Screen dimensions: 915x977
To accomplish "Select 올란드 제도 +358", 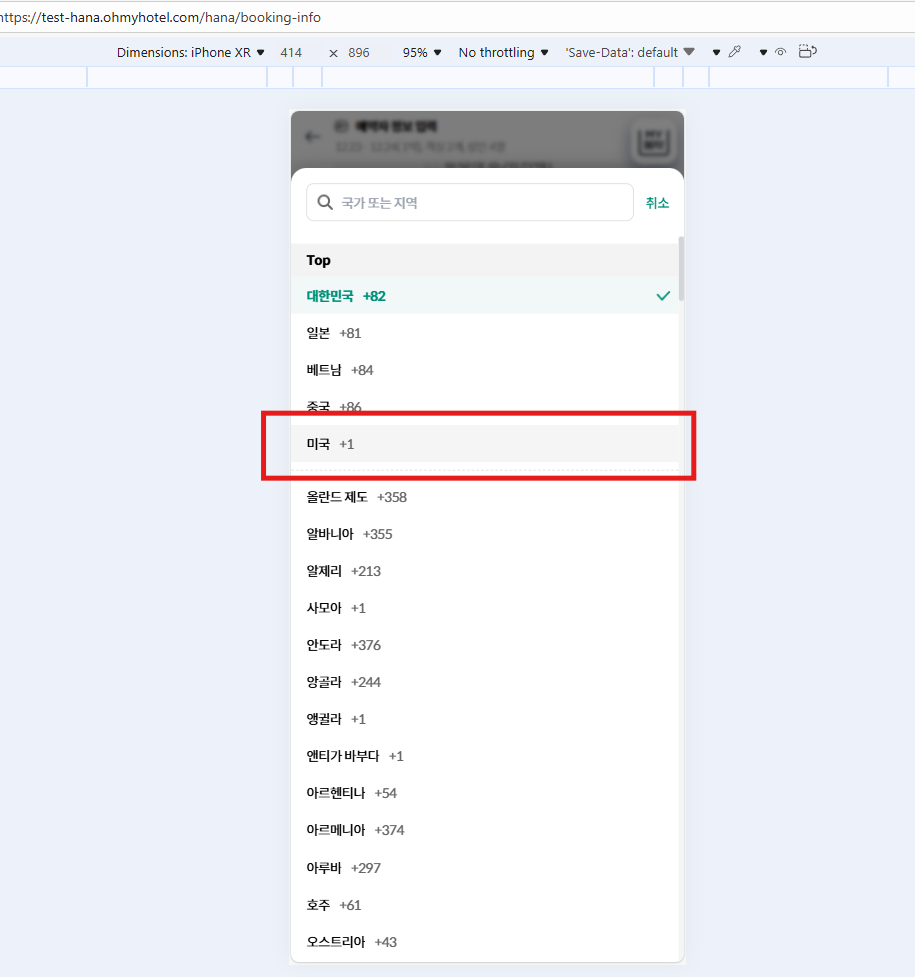I will coord(485,497).
